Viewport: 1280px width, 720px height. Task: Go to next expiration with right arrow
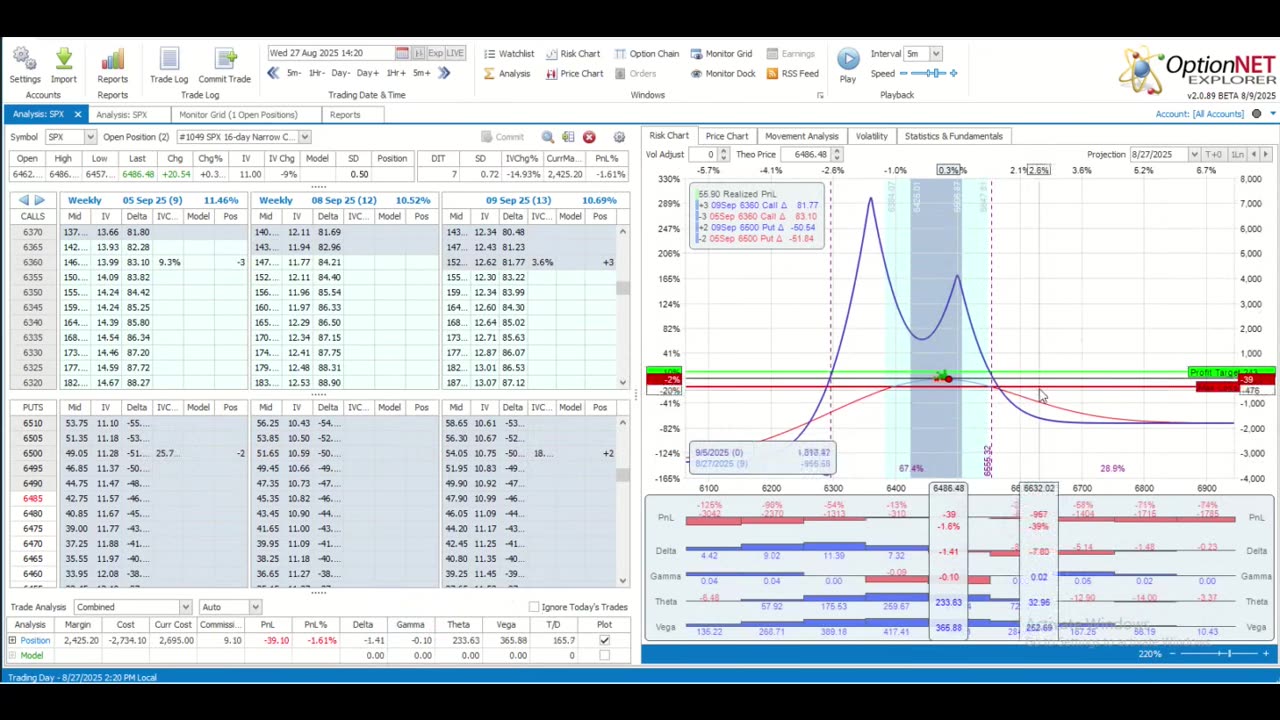(x=39, y=201)
